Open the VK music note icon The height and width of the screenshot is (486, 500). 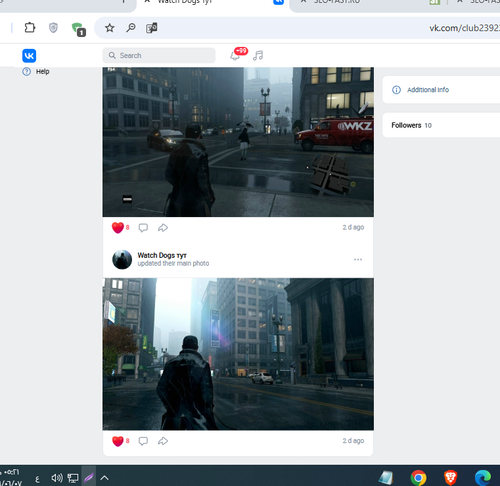[258, 55]
